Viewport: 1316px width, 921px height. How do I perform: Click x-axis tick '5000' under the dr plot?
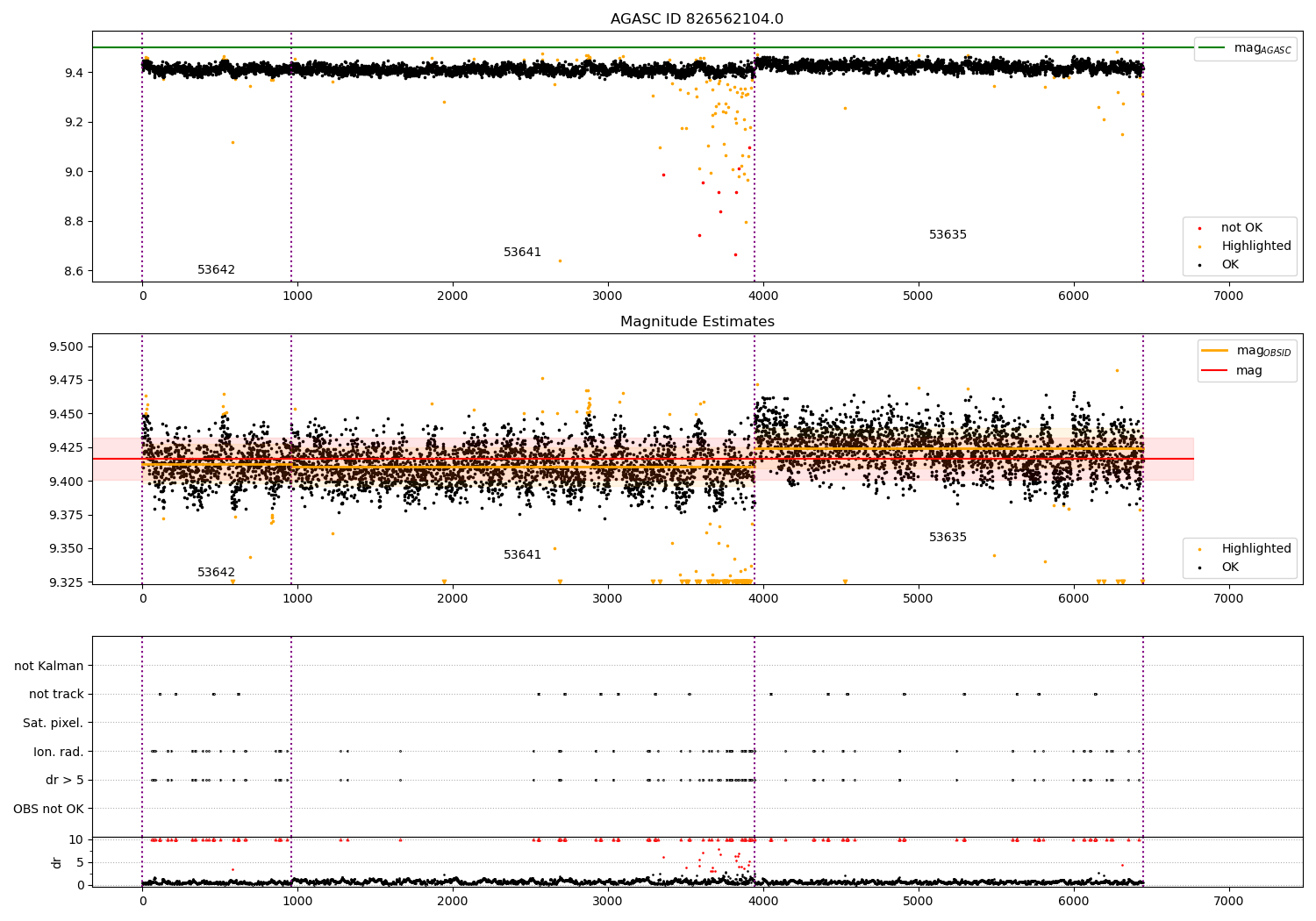pos(918,902)
